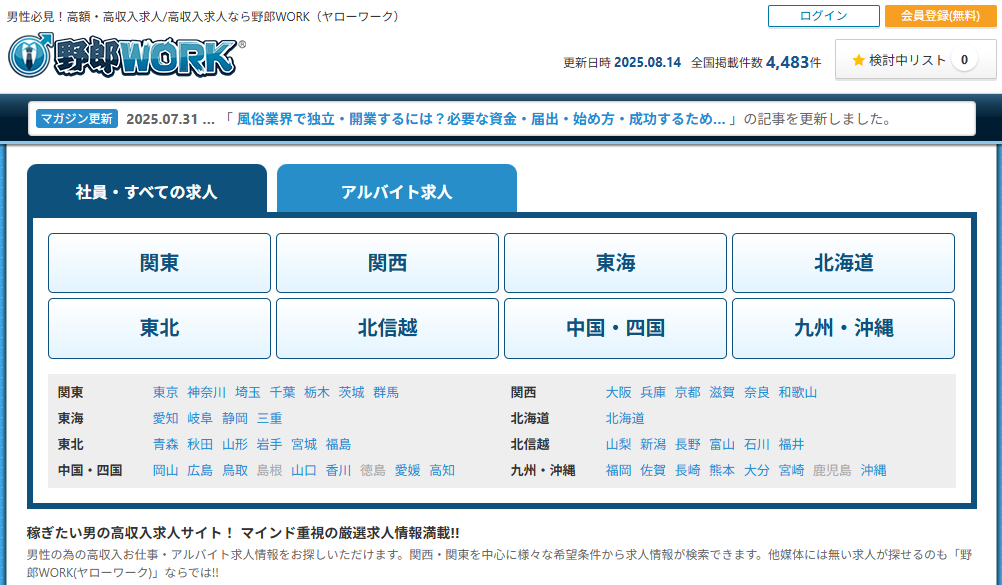Open 栃木 prefecture link
Viewport: 1002px width, 585px height.
click(317, 393)
